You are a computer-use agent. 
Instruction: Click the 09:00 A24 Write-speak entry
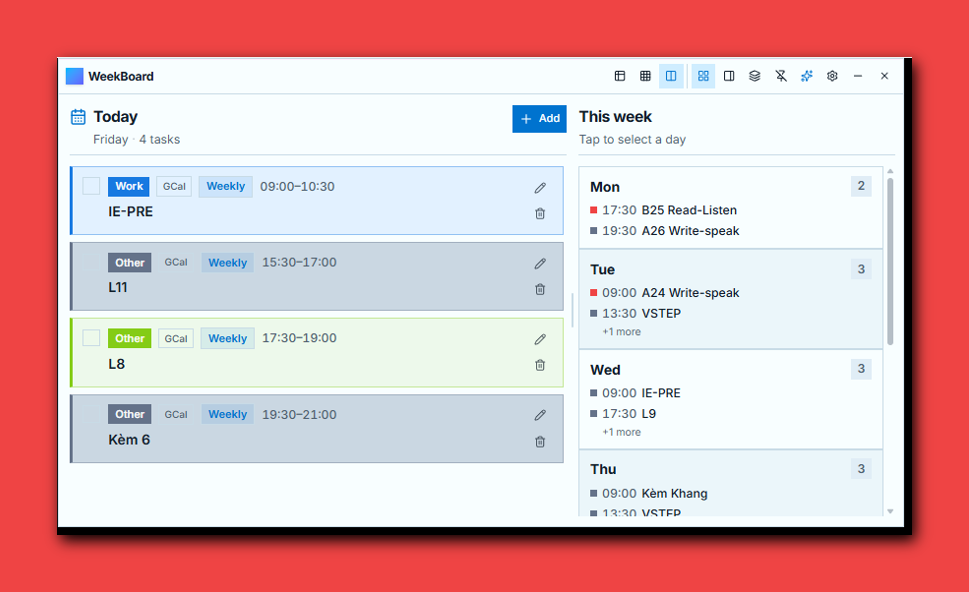665,293
